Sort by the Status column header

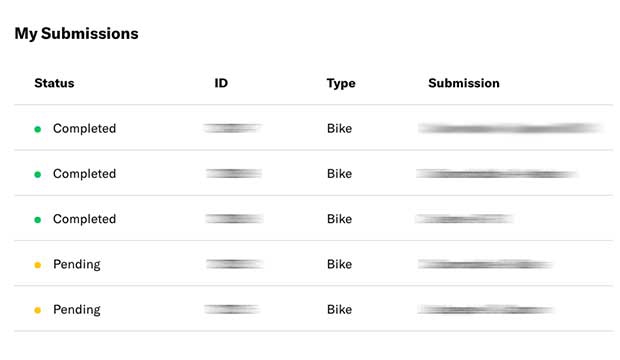click(x=54, y=83)
